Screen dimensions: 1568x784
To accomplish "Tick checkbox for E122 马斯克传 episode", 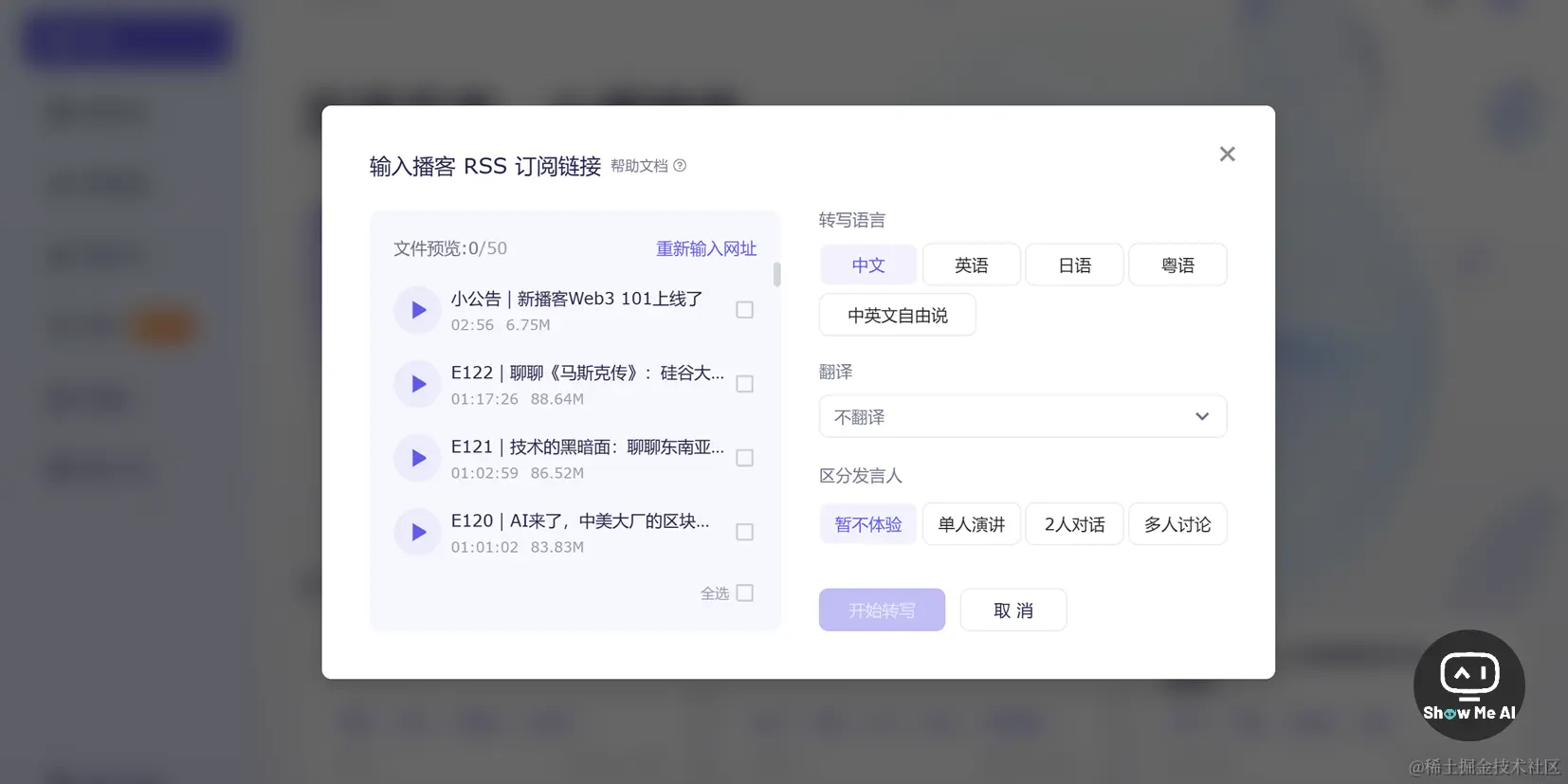I will (x=745, y=384).
